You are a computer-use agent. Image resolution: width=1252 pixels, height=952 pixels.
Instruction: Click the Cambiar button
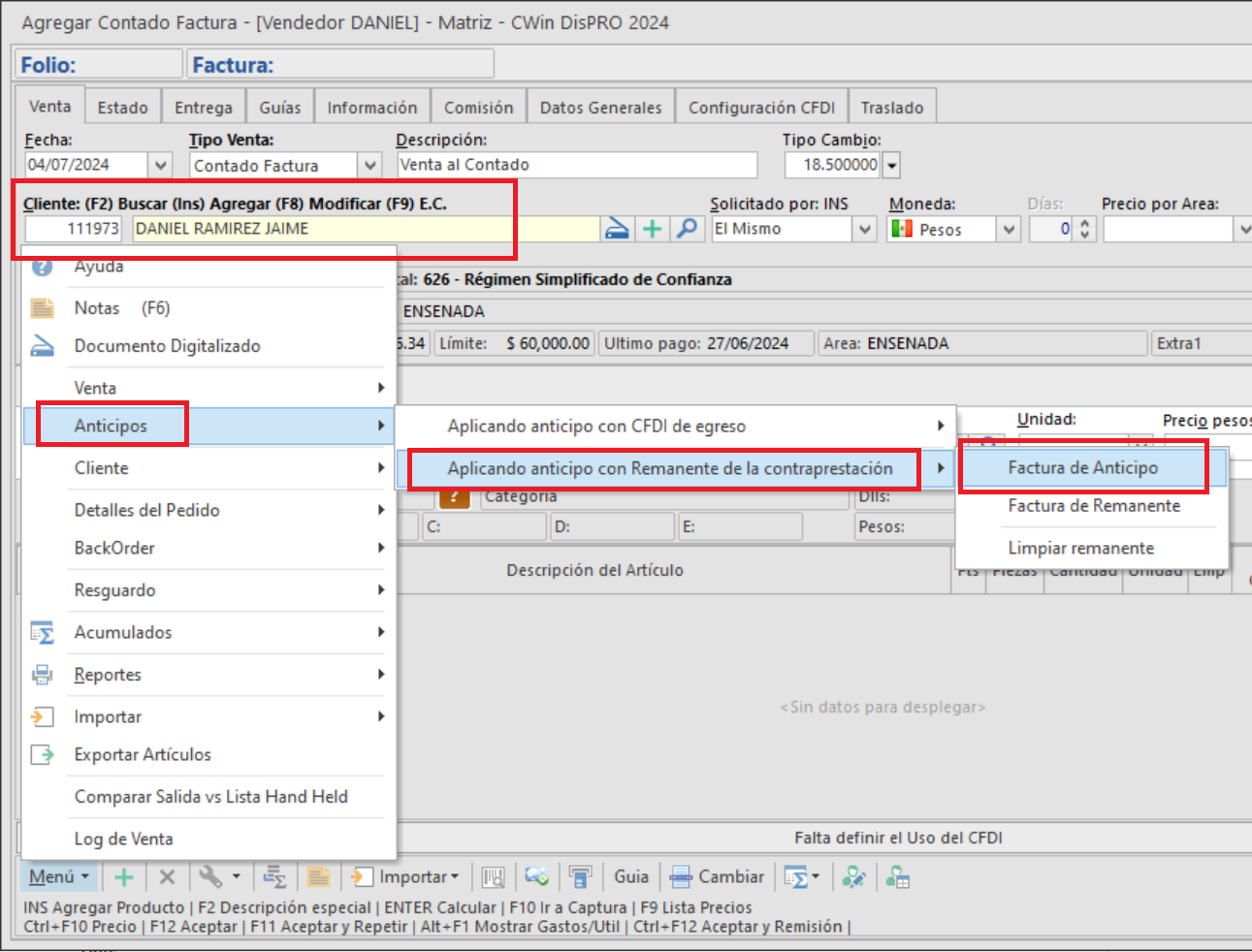click(x=718, y=877)
